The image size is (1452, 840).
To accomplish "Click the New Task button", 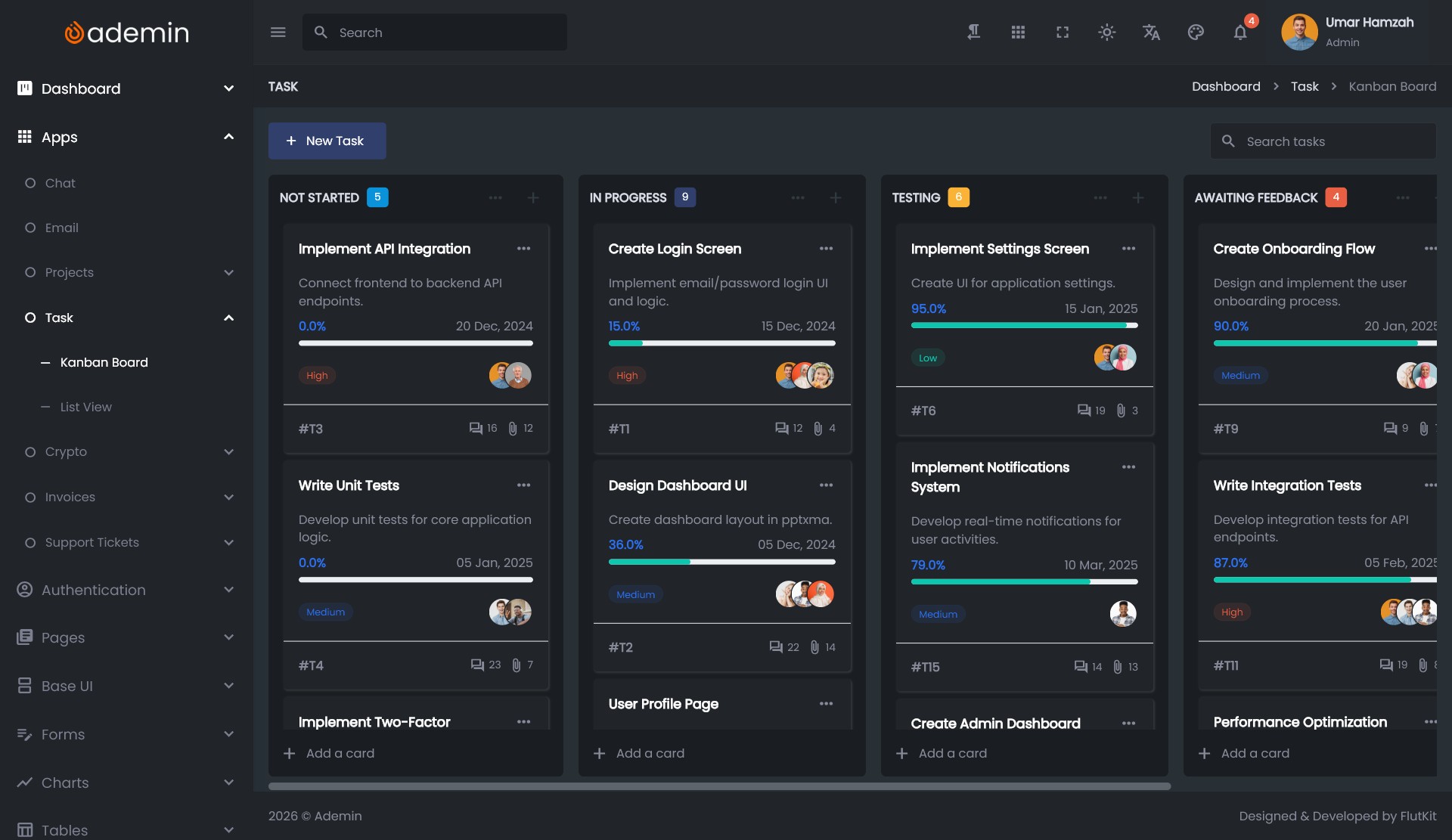I will coord(327,141).
